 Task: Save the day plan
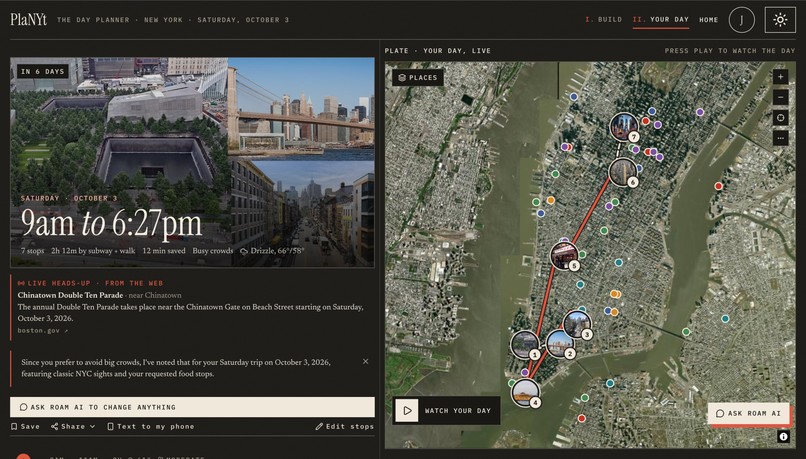point(25,426)
